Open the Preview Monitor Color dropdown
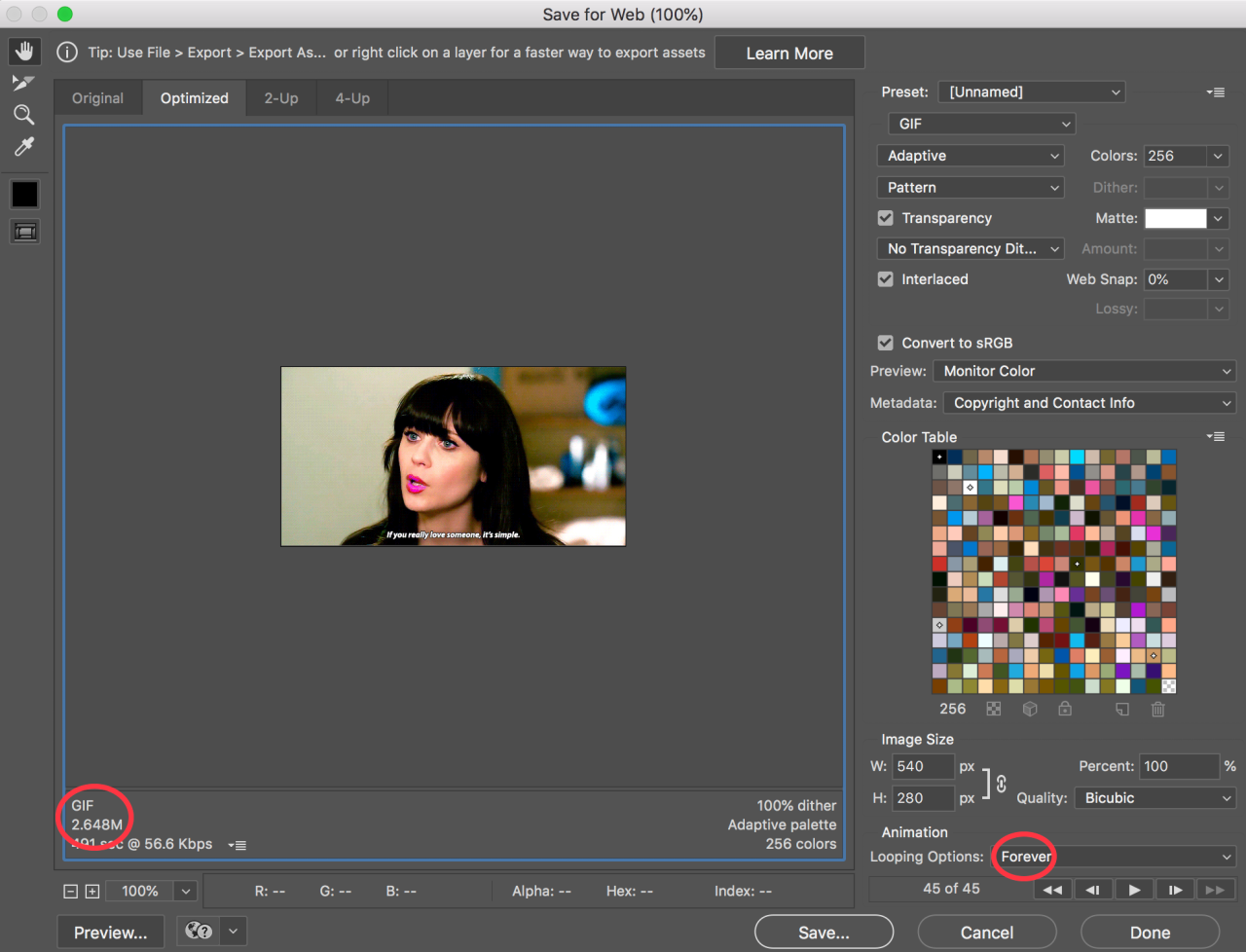Screen dimensions: 1246x952 click(1084, 371)
